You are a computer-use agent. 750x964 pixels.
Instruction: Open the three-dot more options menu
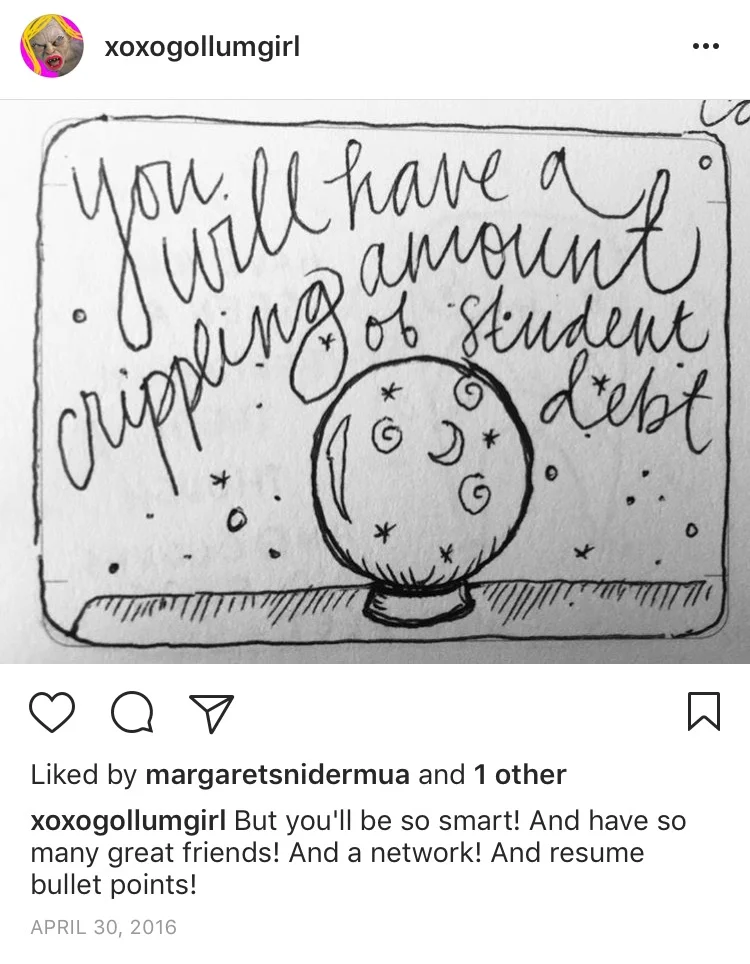705,46
